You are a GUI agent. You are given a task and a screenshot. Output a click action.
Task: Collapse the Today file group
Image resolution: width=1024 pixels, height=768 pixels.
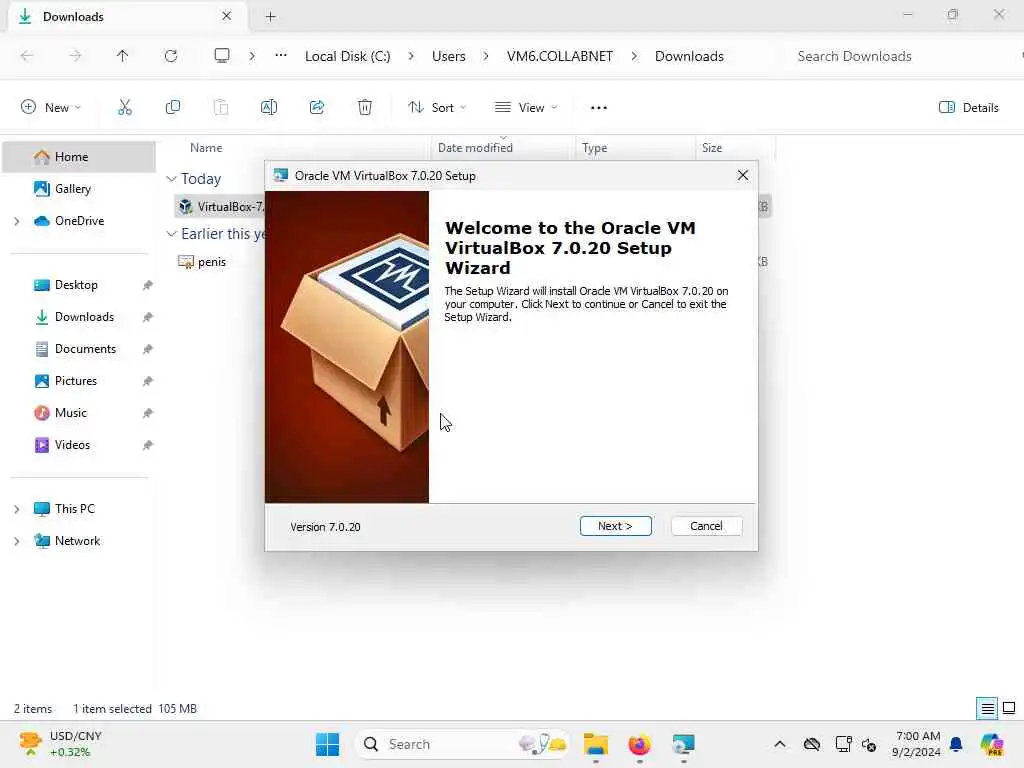[171, 178]
